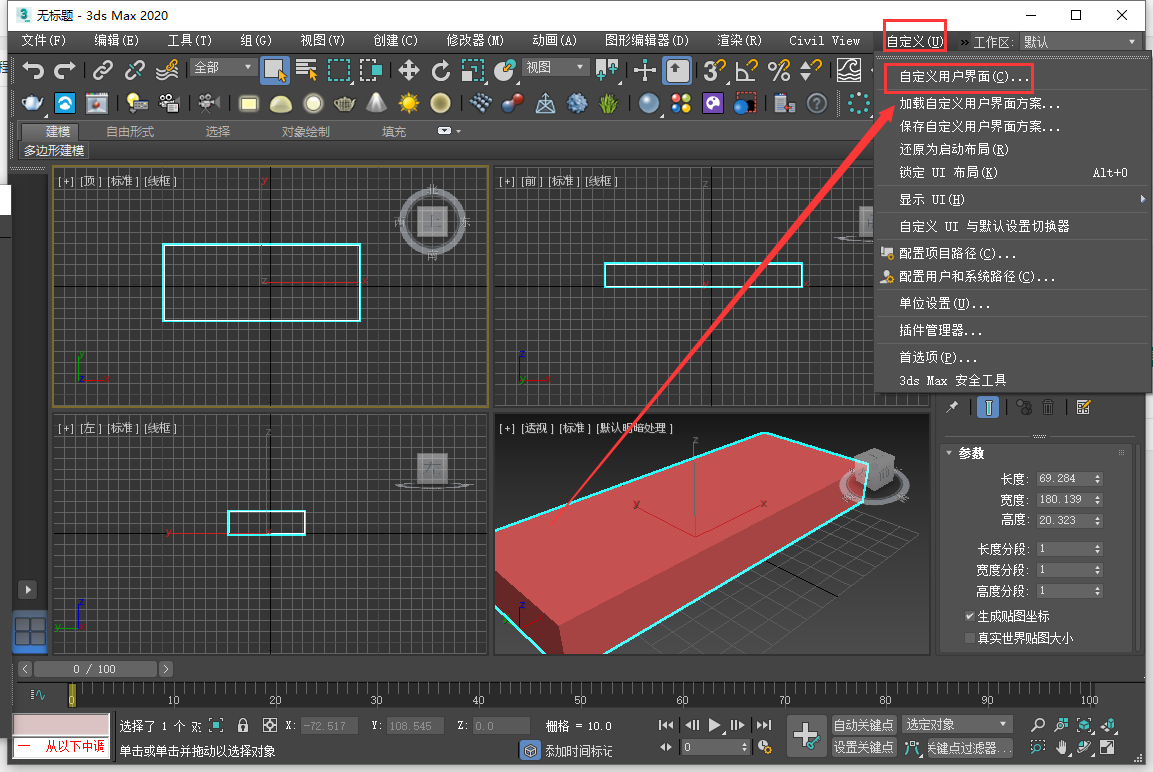Image resolution: width=1153 pixels, height=772 pixels.
Task: Open the 文件(F) menu
Action: coord(43,40)
